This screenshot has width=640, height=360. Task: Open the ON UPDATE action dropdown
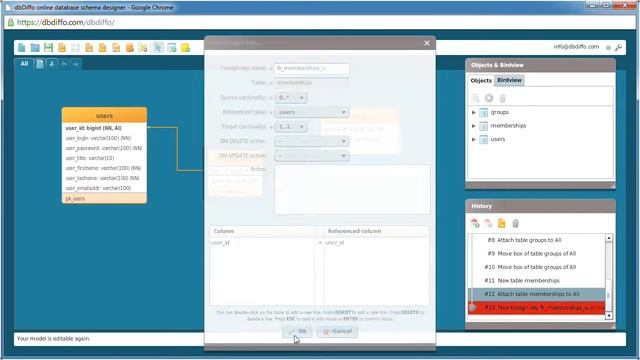[312, 156]
